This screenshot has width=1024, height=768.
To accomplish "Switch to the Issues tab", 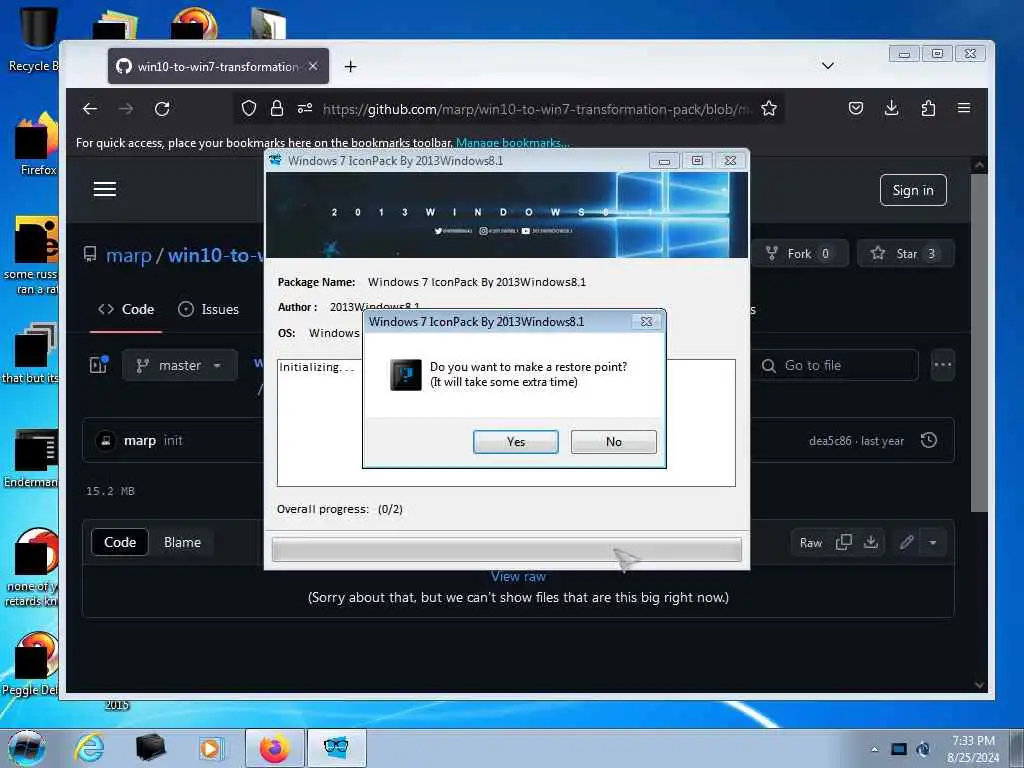I will 208,310.
